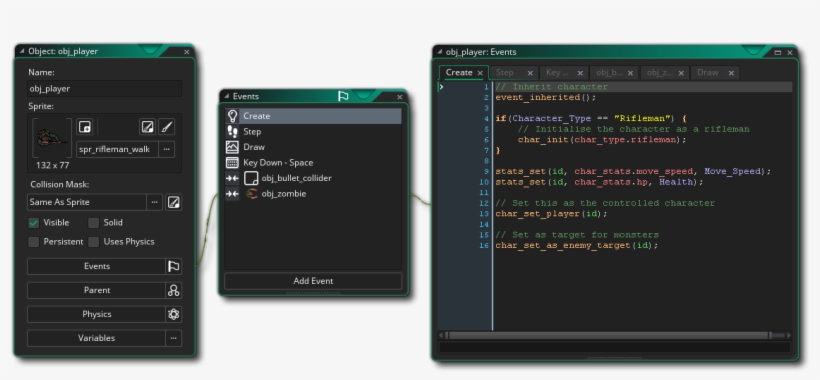Screen dimensions: 820x380
Task: Click the edit image brush icon
Action: (166, 126)
